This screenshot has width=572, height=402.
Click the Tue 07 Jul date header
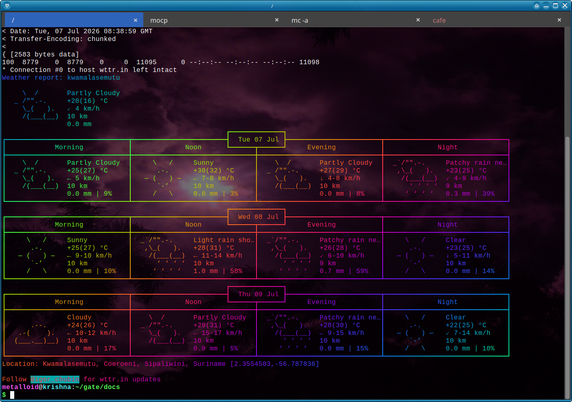click(x=256, y=139)
